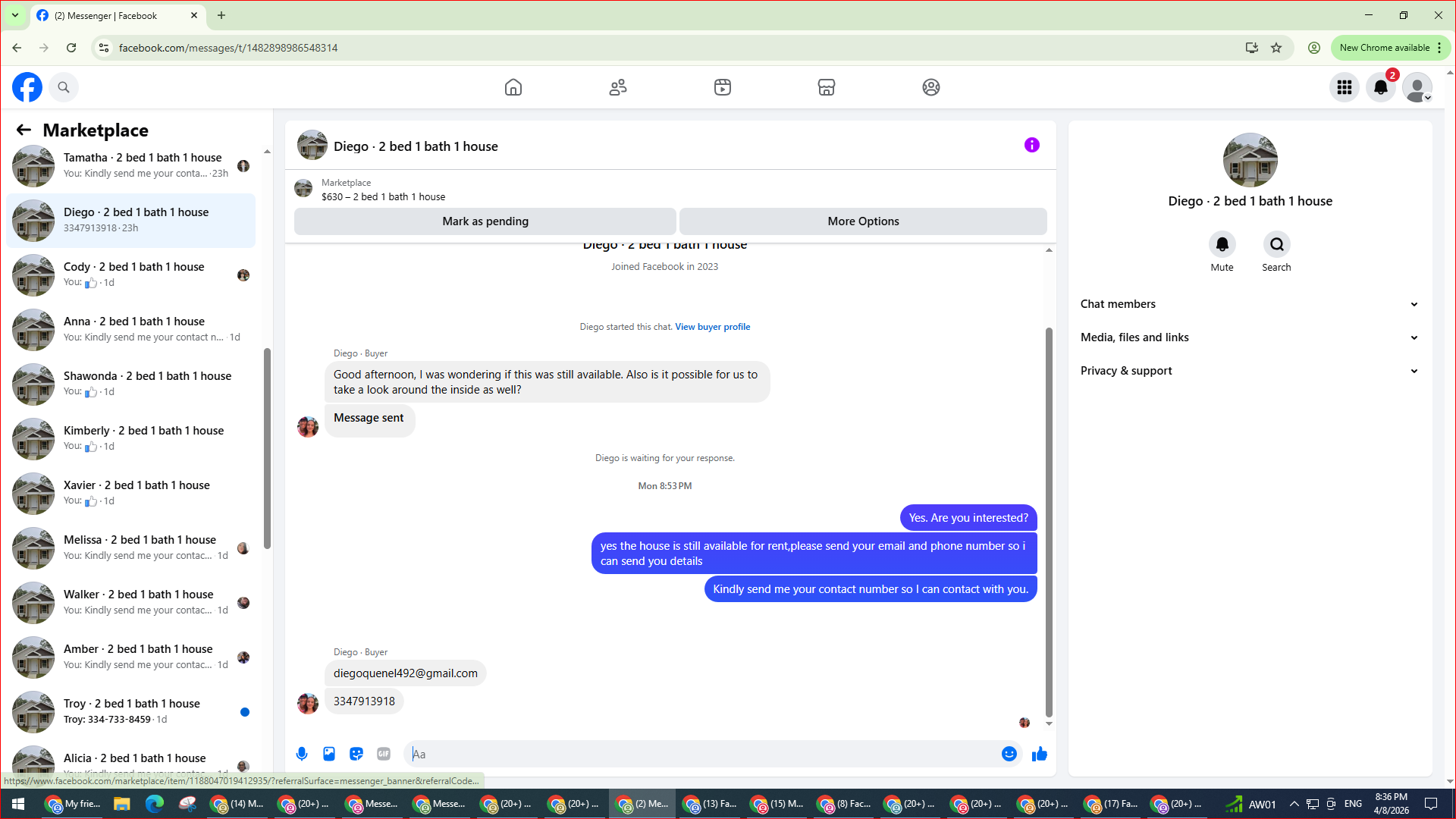The height and width of the screenshot is (819, 1456).
Task: Click the conversation scrollbar thumb
Action: coord(1049,523)
